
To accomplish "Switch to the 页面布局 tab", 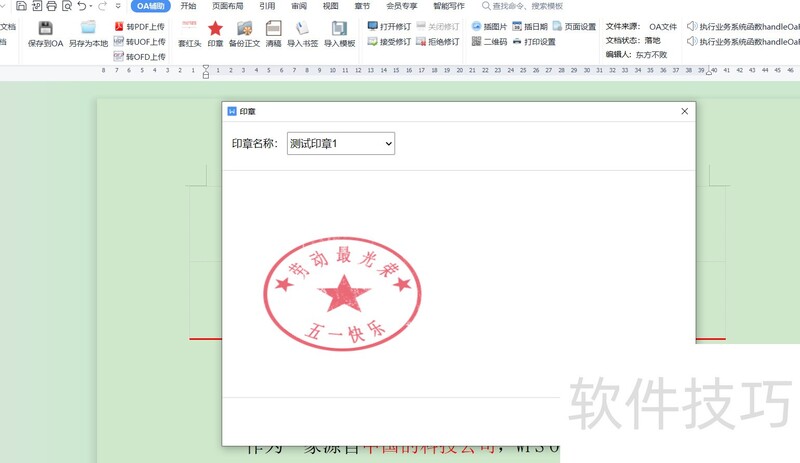I will click(x=228, y=6).
